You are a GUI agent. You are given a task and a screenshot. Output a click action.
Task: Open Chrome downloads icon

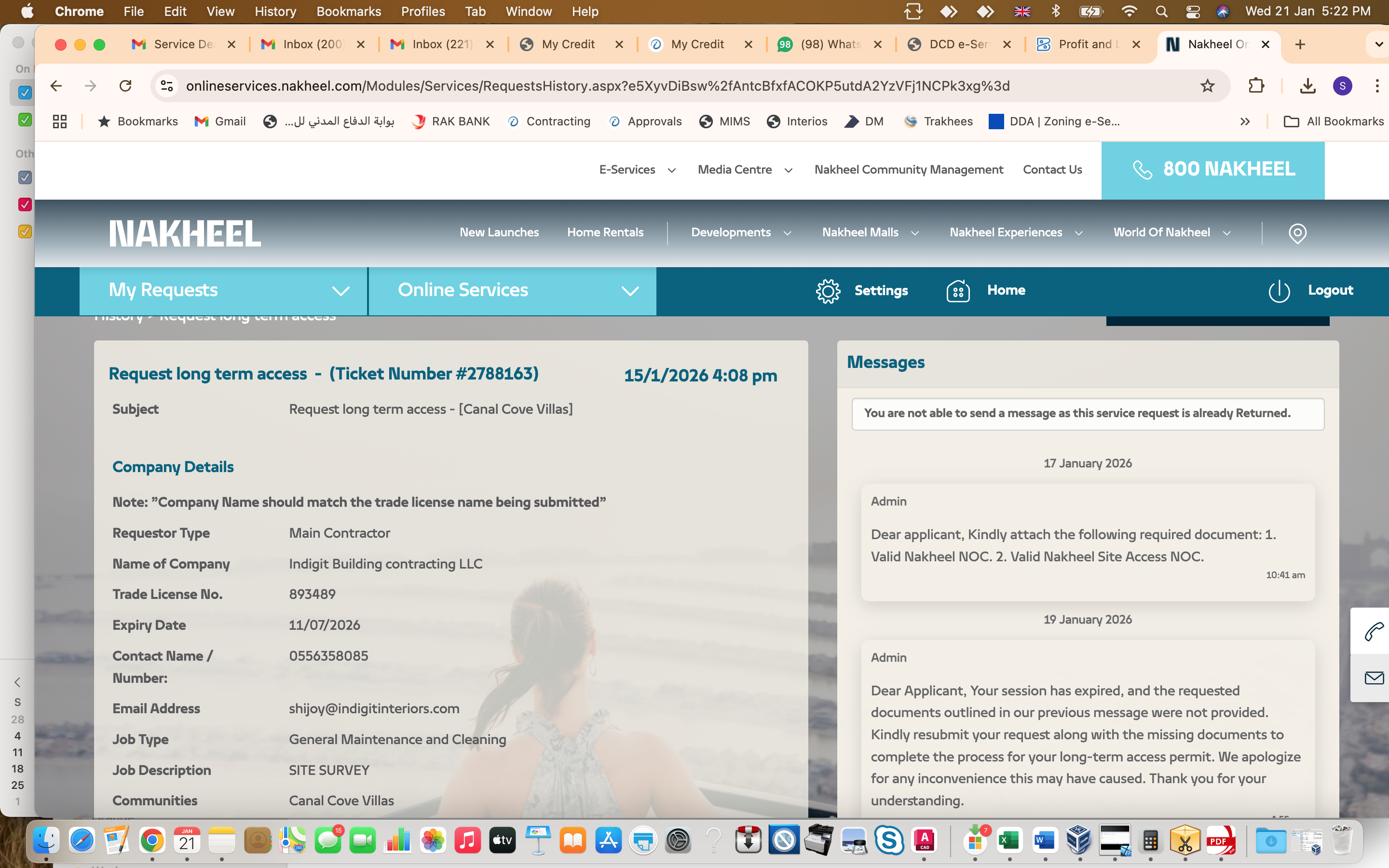[1307, 86]
